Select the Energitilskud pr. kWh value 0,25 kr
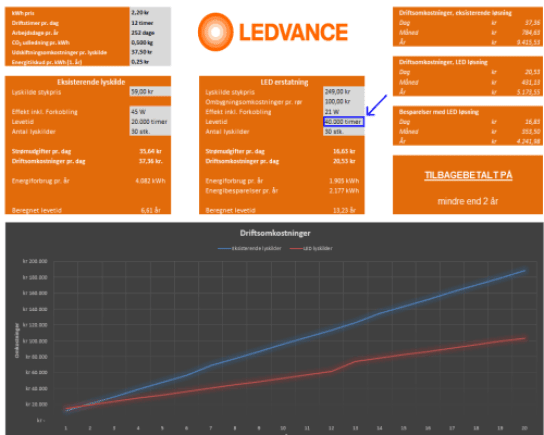The height and width of the screenshot is (435, 544). coord(150,62)
